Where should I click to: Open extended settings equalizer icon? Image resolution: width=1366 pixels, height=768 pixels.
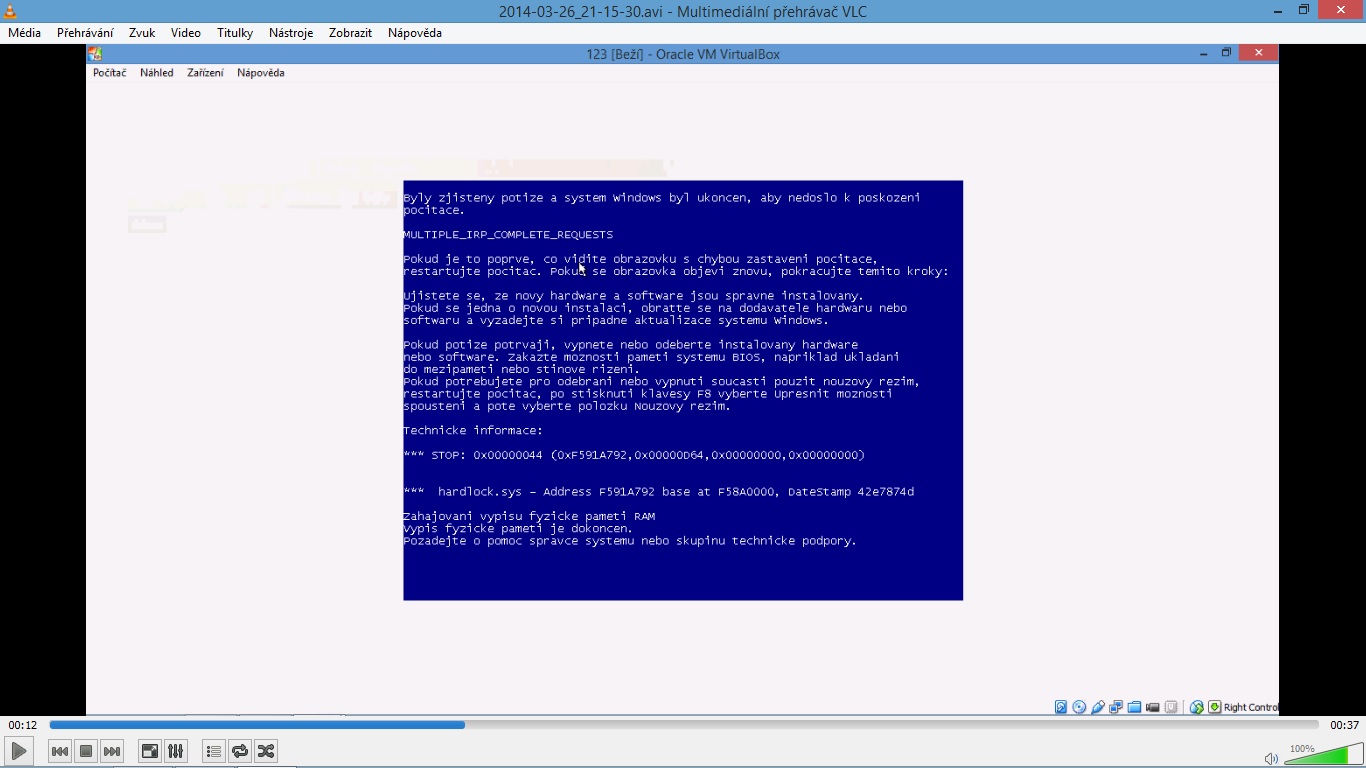pyautogui.click(x=176, y=751)
